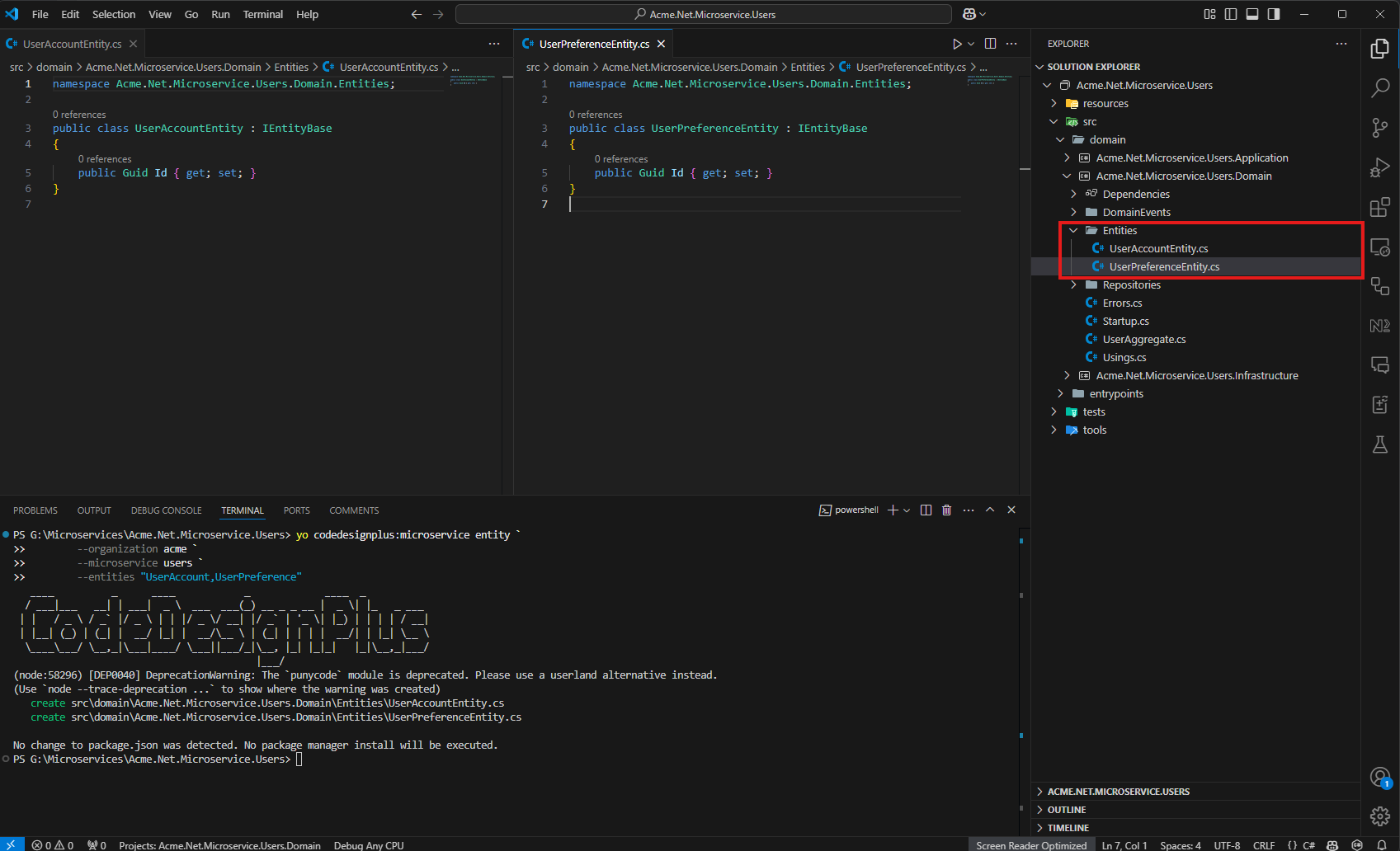Split the right editor group
Image resolution: width=1400 pixels, height=851 pixels.
click(x=990, y=44)
